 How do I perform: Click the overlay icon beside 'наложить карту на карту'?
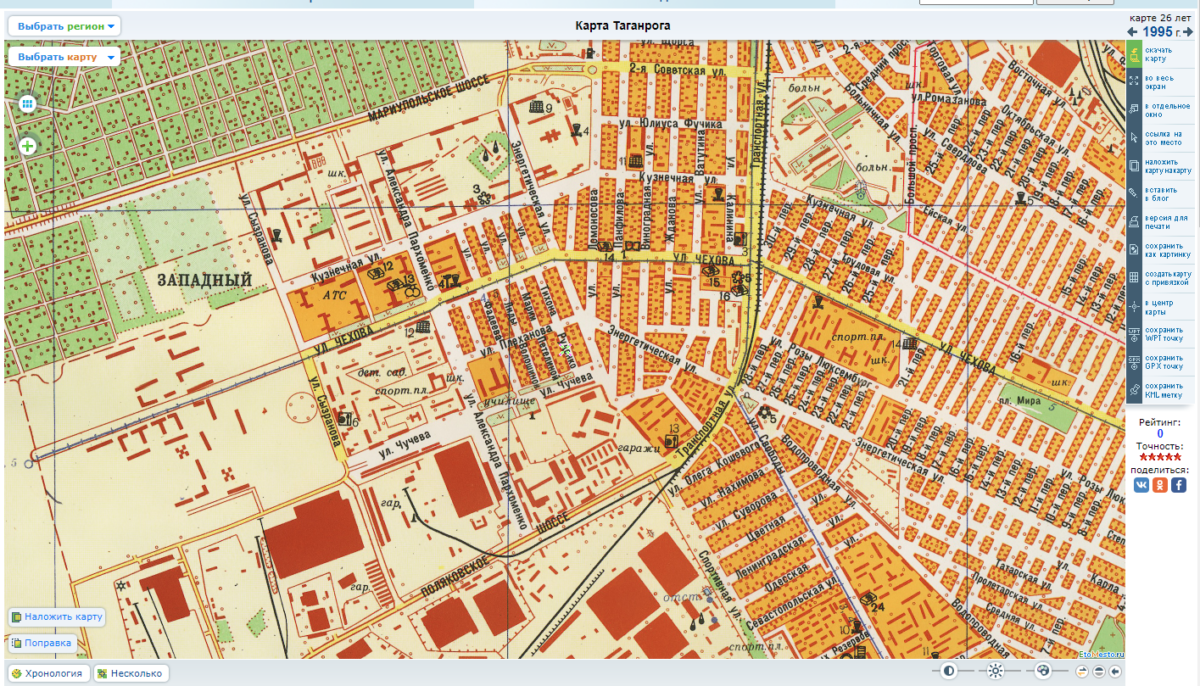1133,165
